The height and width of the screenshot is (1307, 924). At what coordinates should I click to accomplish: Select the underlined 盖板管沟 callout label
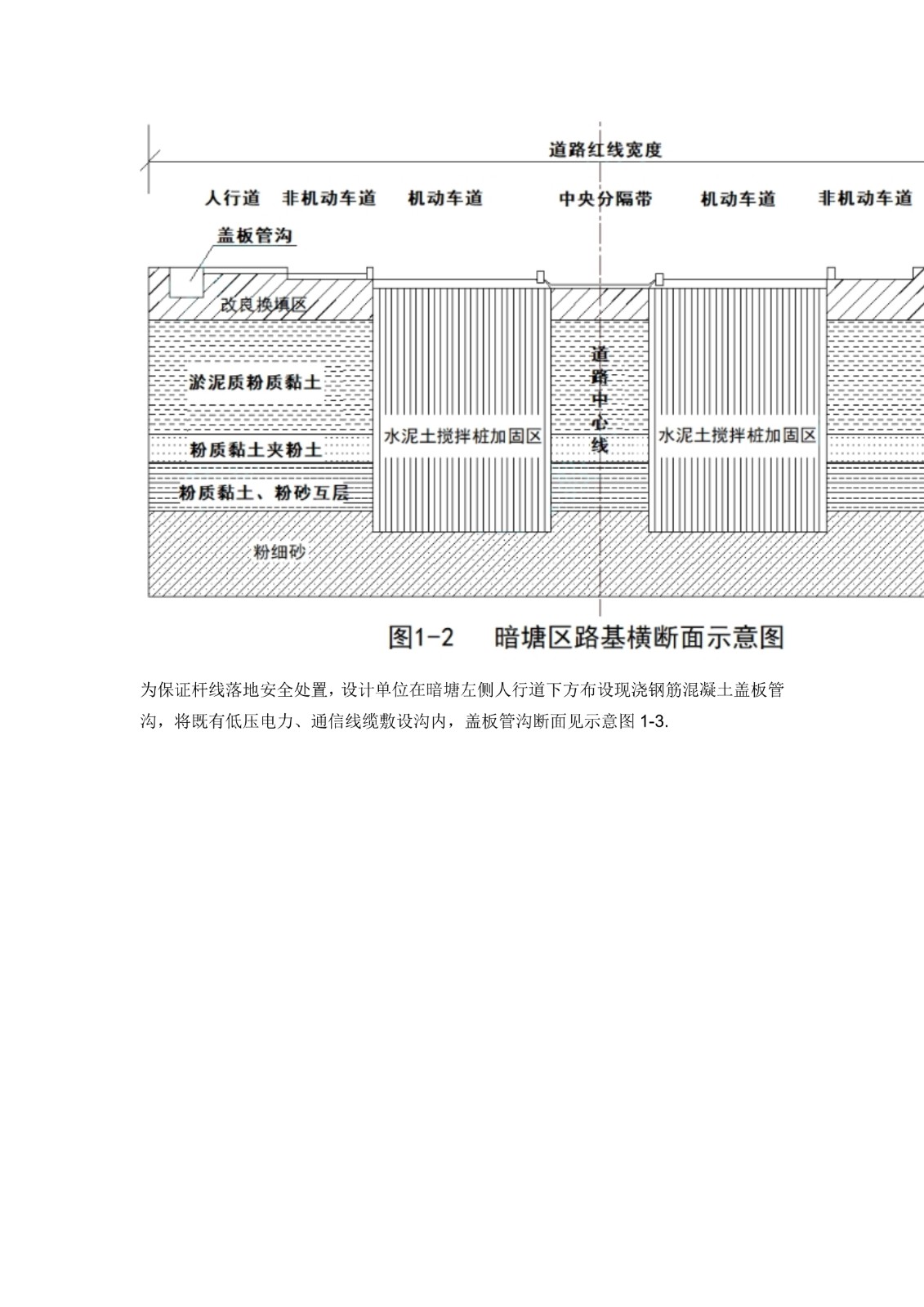tap(254, 236)
